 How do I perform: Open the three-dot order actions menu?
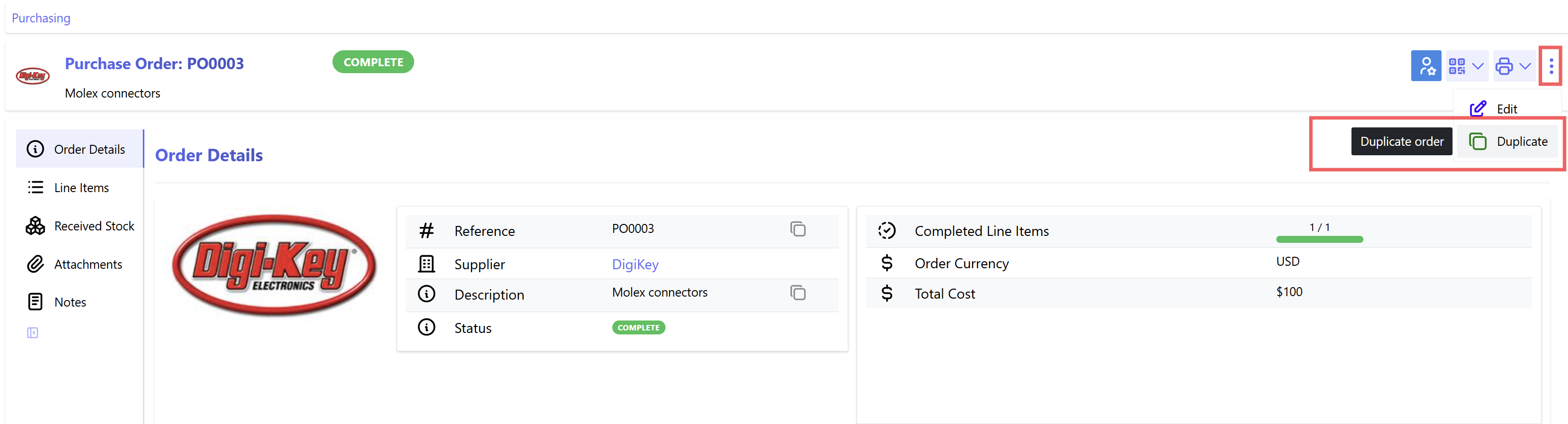1551,66
